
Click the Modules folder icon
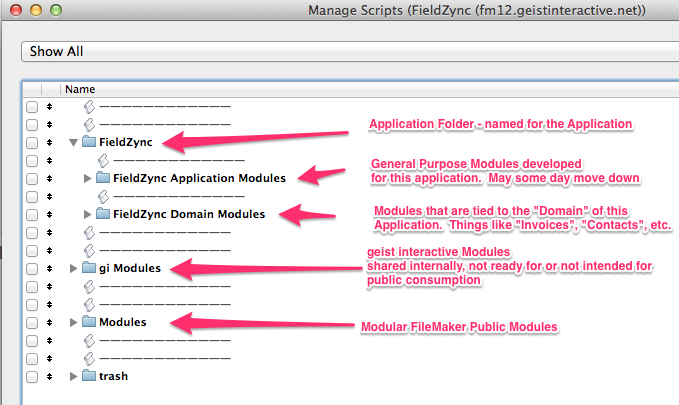pyautogui.click(x=89, y=322)
